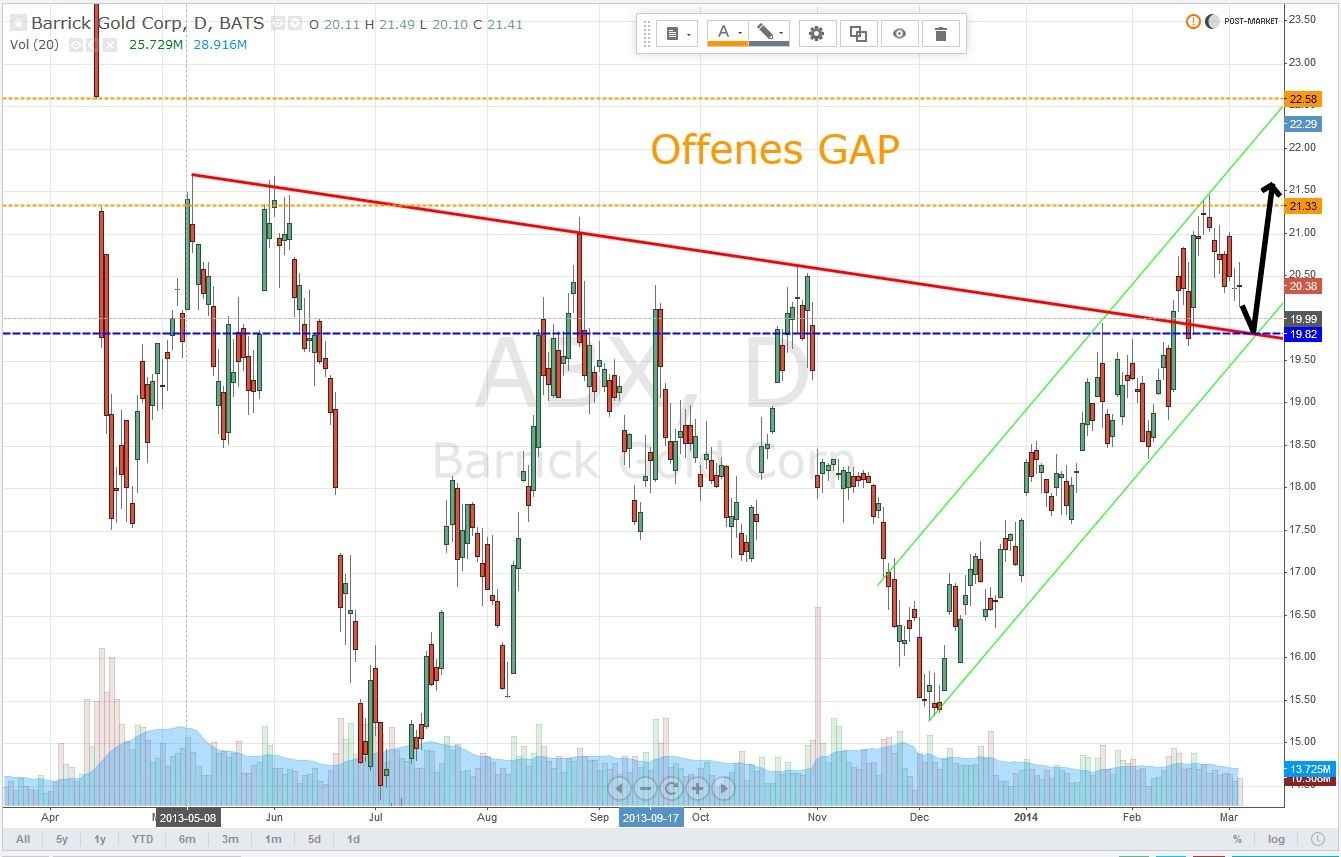
Task: Click the zoom in plus button
Action: [697, 788]
